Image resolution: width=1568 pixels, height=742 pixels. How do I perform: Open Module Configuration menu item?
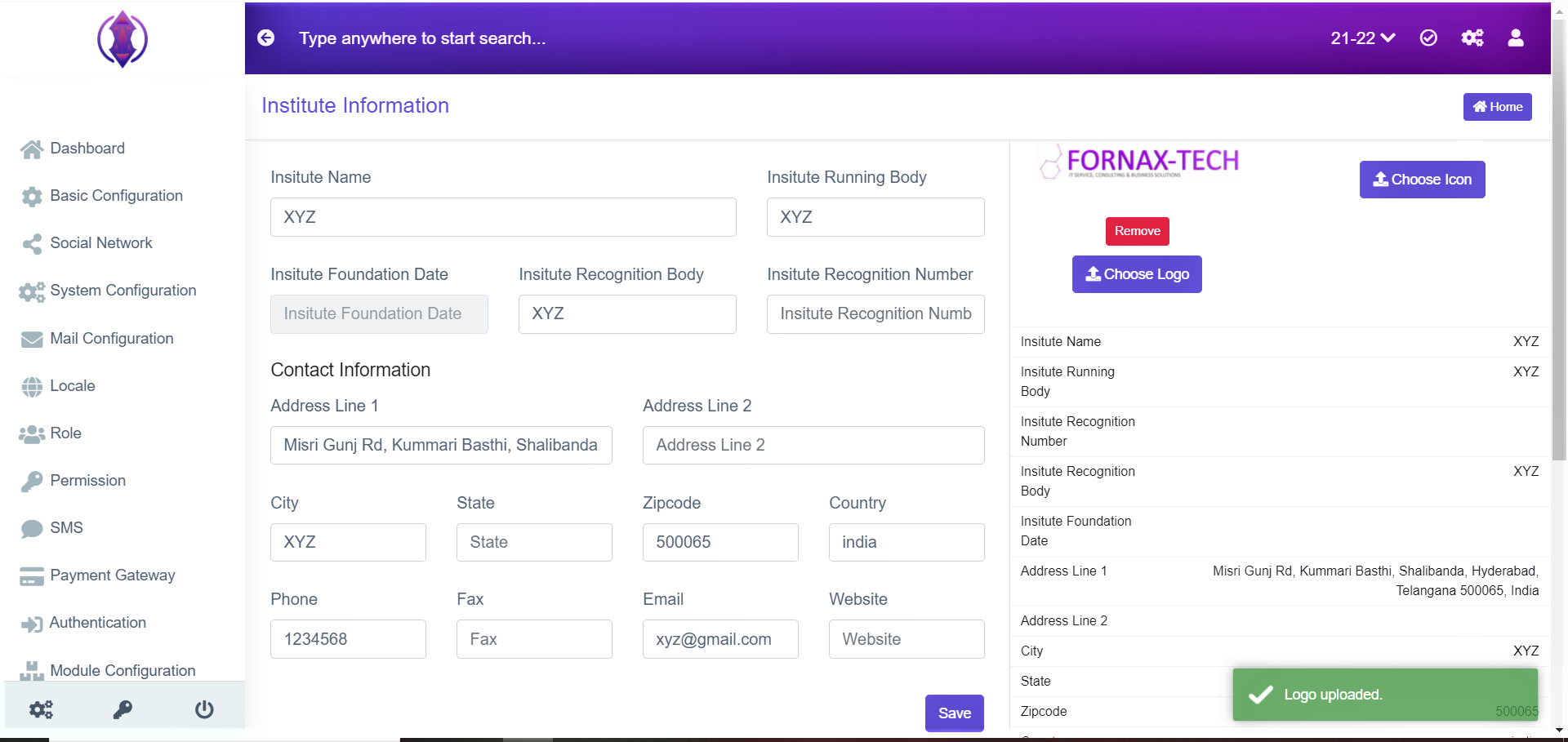coord(122,670)
